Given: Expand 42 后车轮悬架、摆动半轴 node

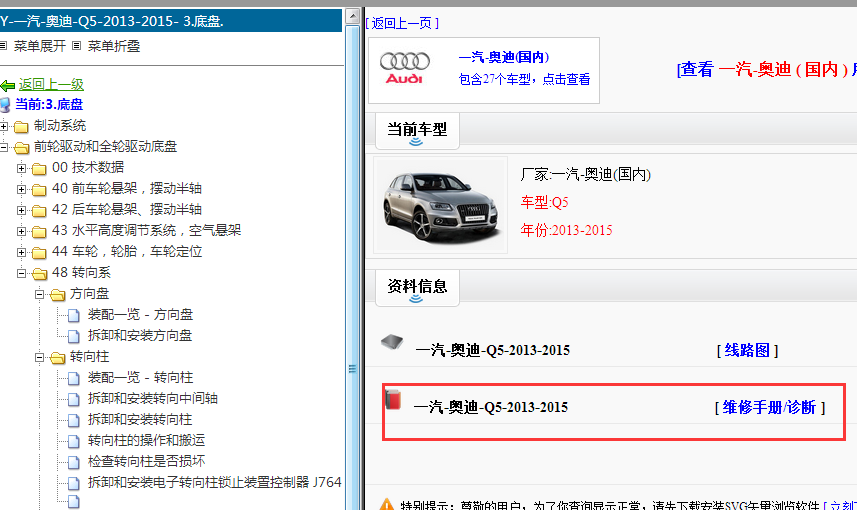Looking at the screenshot, I should 21,210.
